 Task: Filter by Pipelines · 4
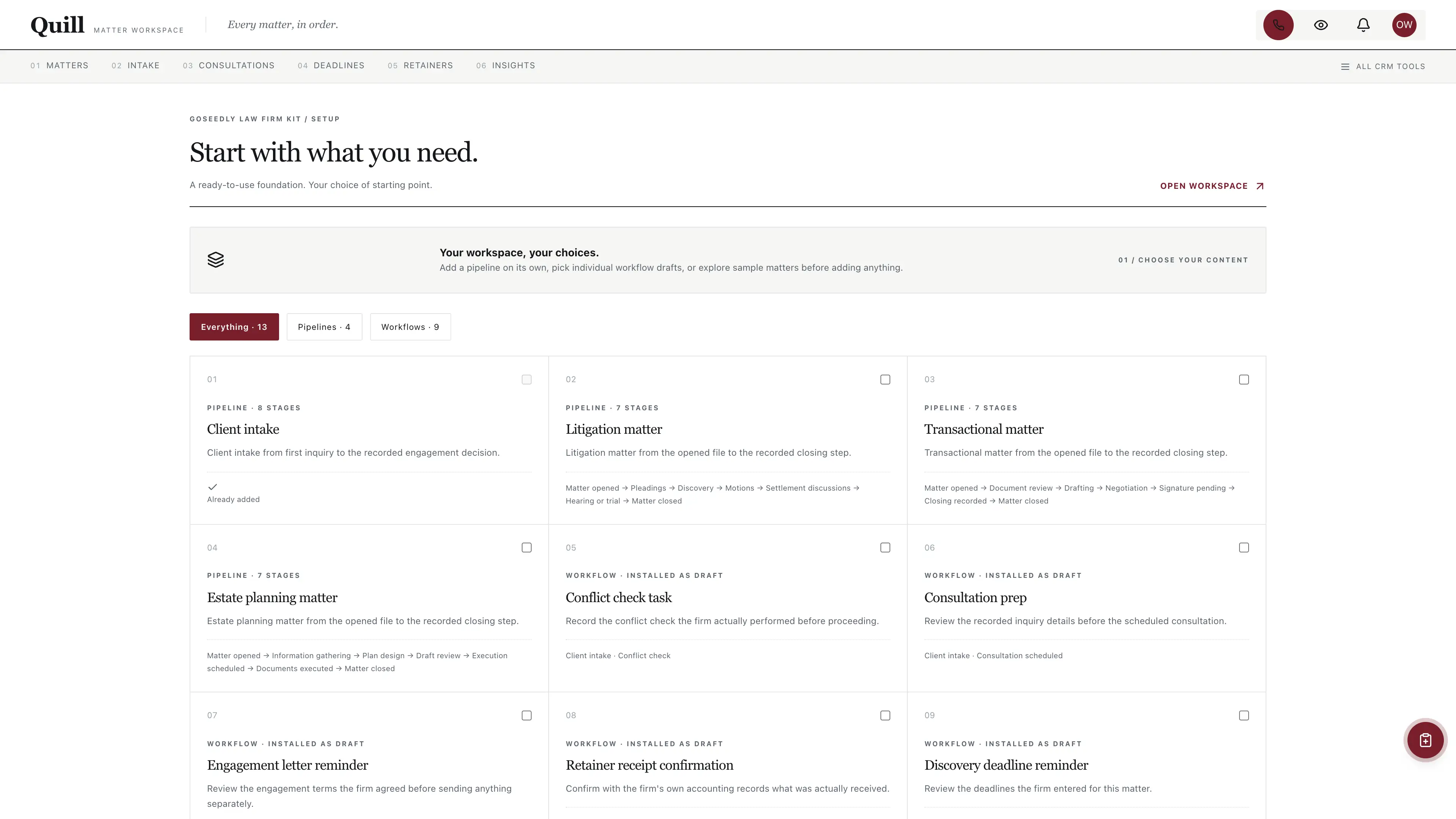[324, 327]
